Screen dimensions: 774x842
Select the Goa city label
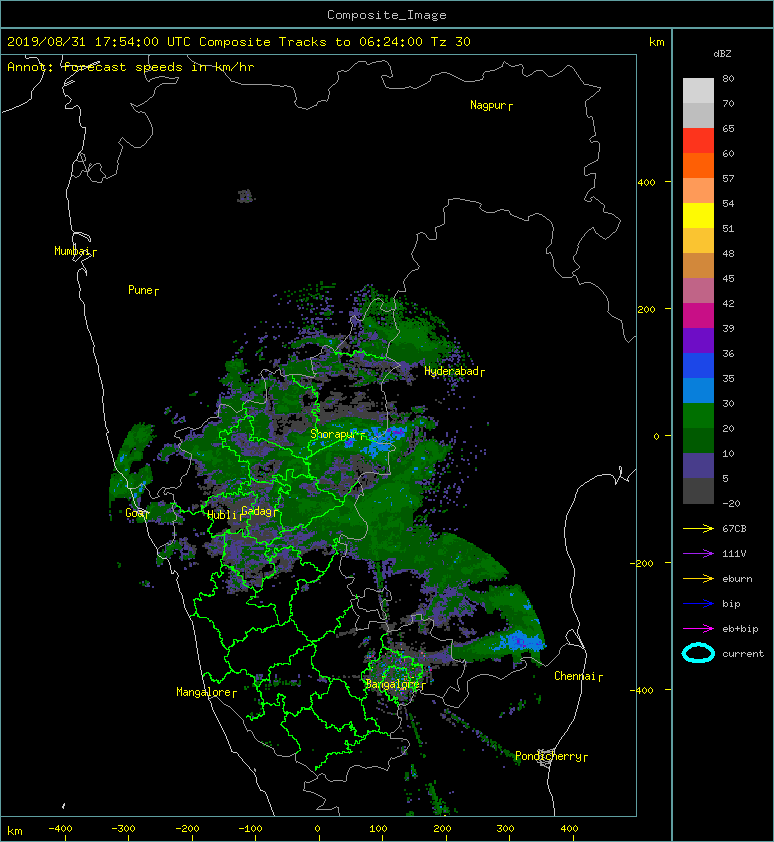tap(136, 513)
